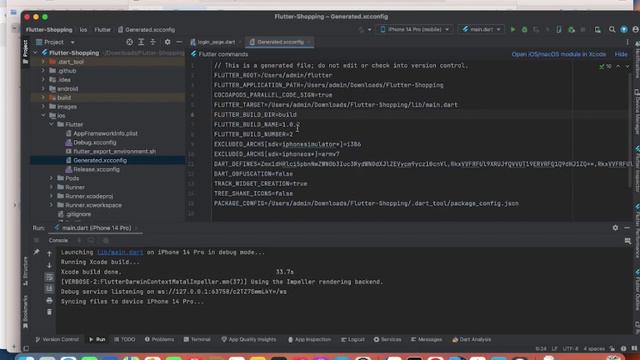Open the Logcat tool window tab
Image resolution: width=640 pixels, height=360 pixels.
point(353,340)
